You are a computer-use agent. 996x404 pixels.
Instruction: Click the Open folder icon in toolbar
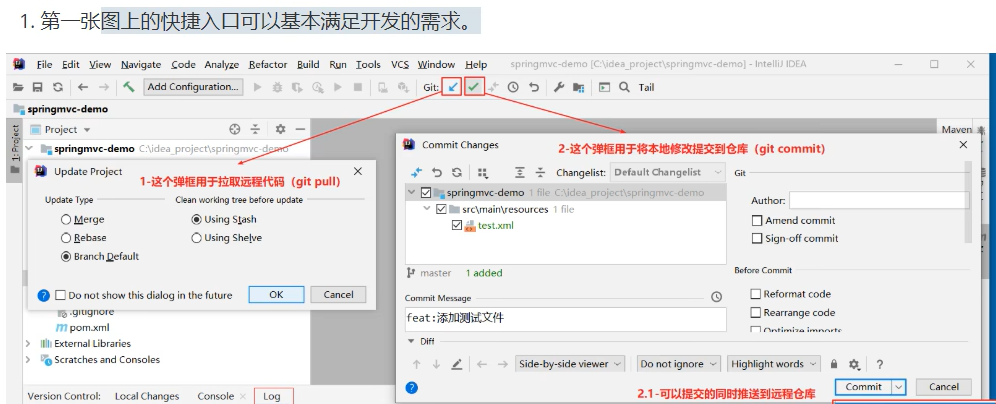(x=18, y=87)
